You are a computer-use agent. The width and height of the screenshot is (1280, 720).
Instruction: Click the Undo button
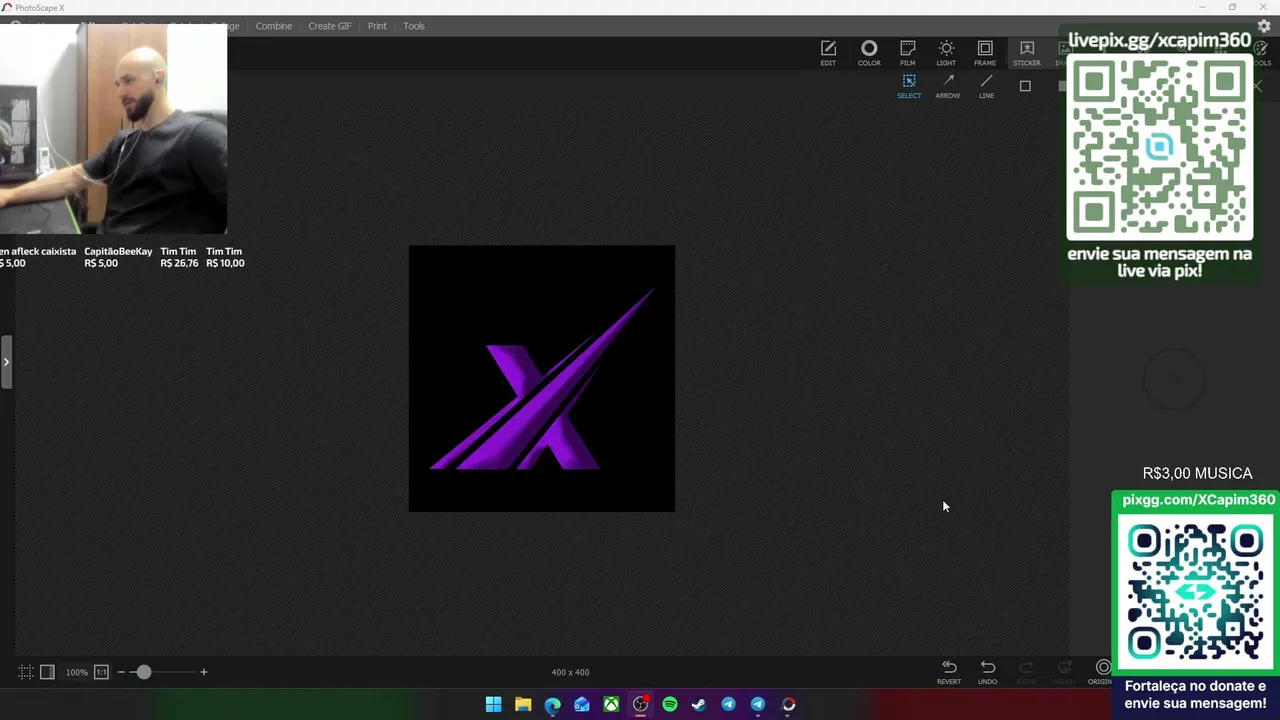[988, 672]
